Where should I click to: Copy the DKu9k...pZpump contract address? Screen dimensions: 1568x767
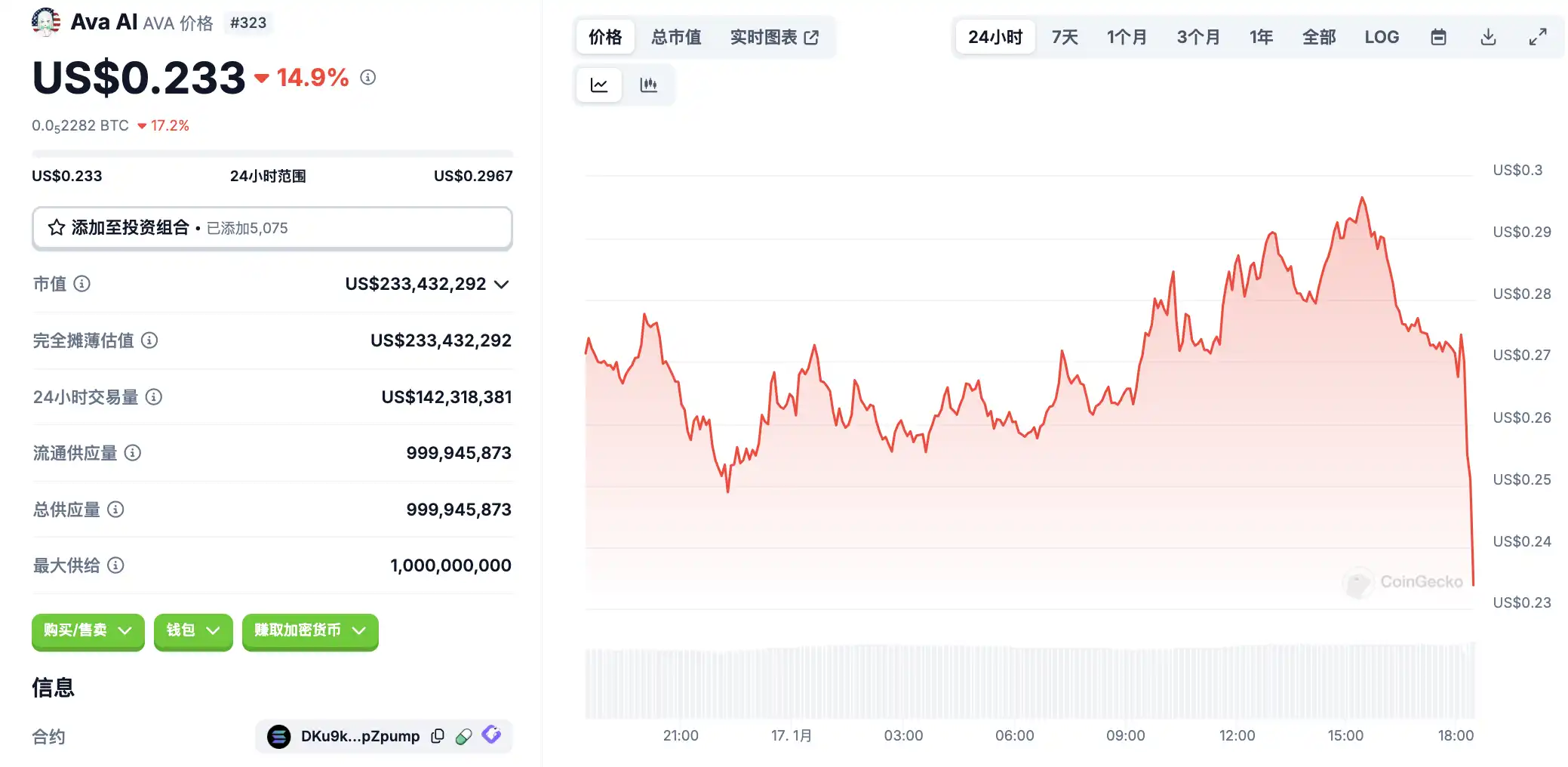click(x=438, y=736)
